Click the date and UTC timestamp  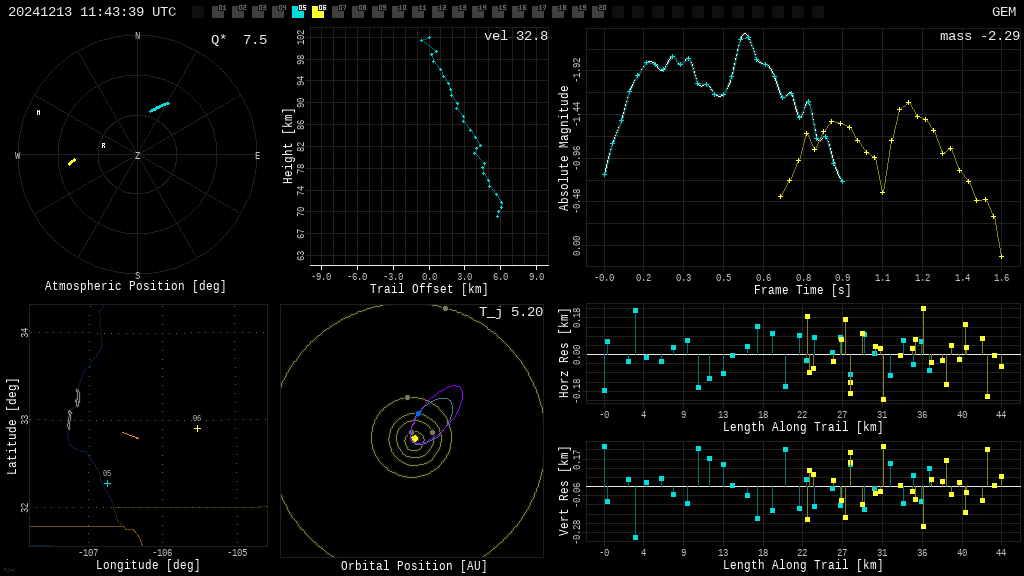pos(92,12)
